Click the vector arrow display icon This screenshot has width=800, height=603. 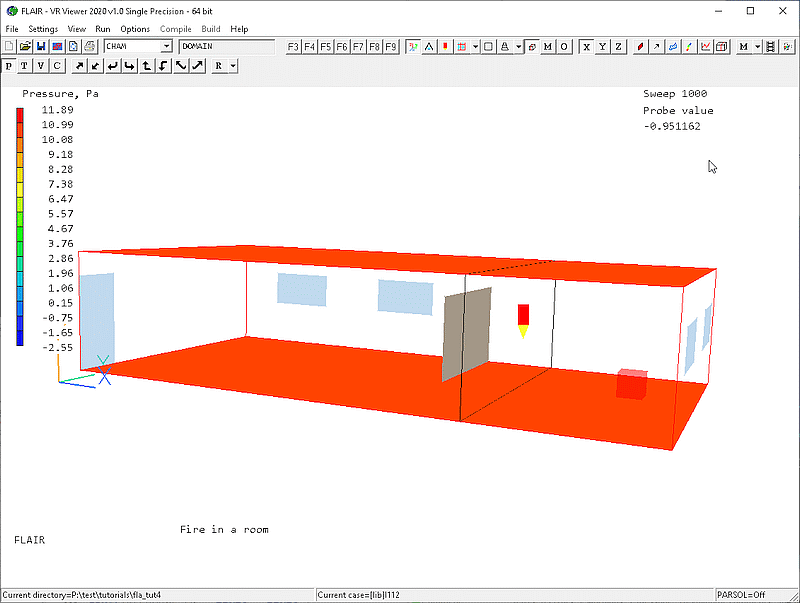tap(655, 47)
